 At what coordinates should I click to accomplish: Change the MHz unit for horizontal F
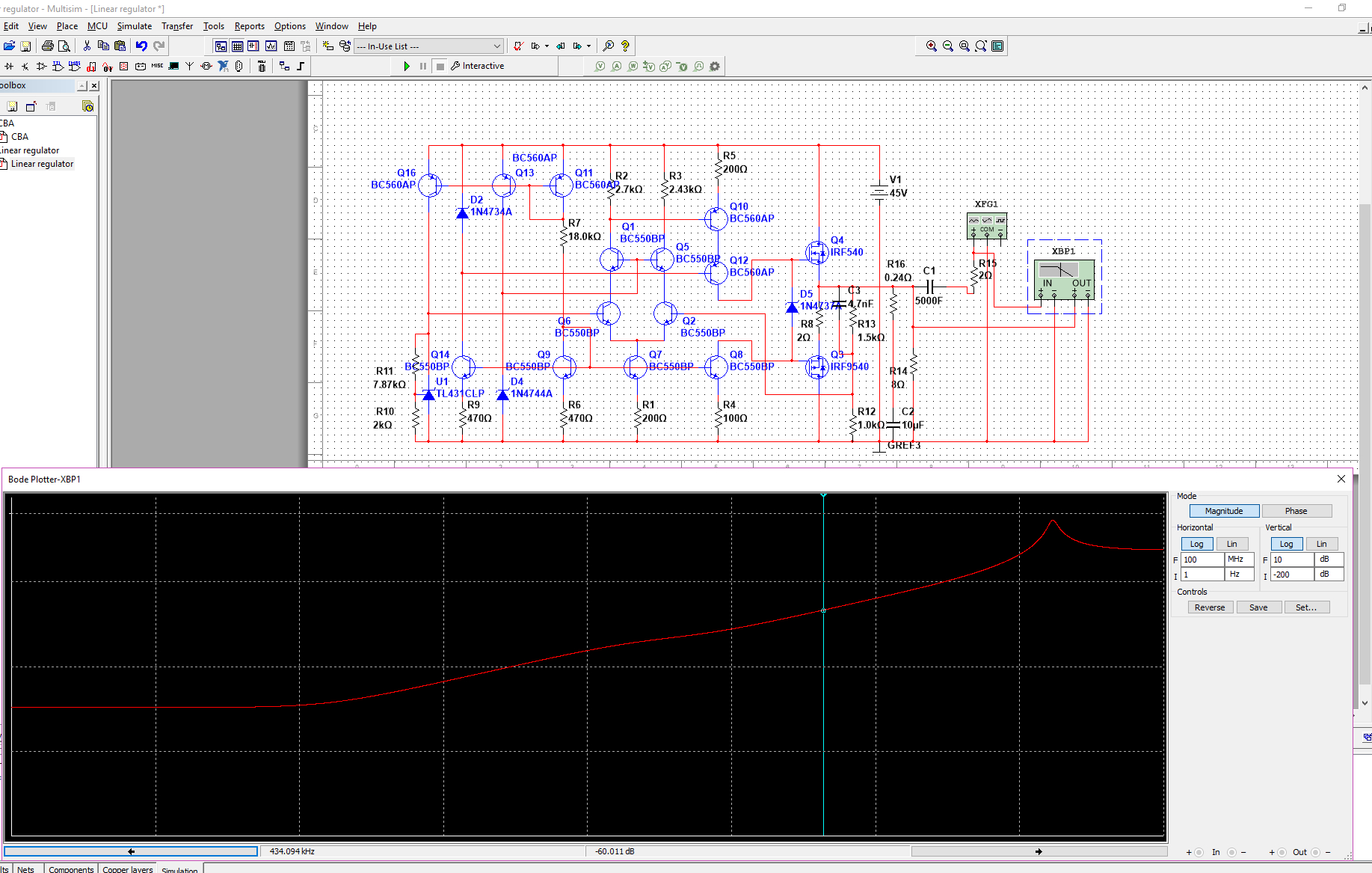[1238, 560]
